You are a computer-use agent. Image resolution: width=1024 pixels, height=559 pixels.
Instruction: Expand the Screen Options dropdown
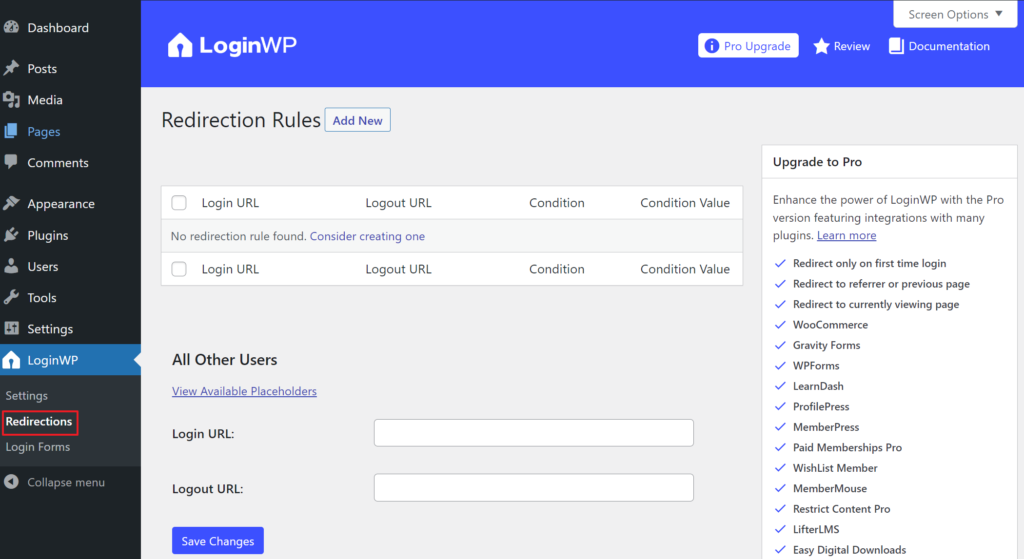click(x=955, y=14)
